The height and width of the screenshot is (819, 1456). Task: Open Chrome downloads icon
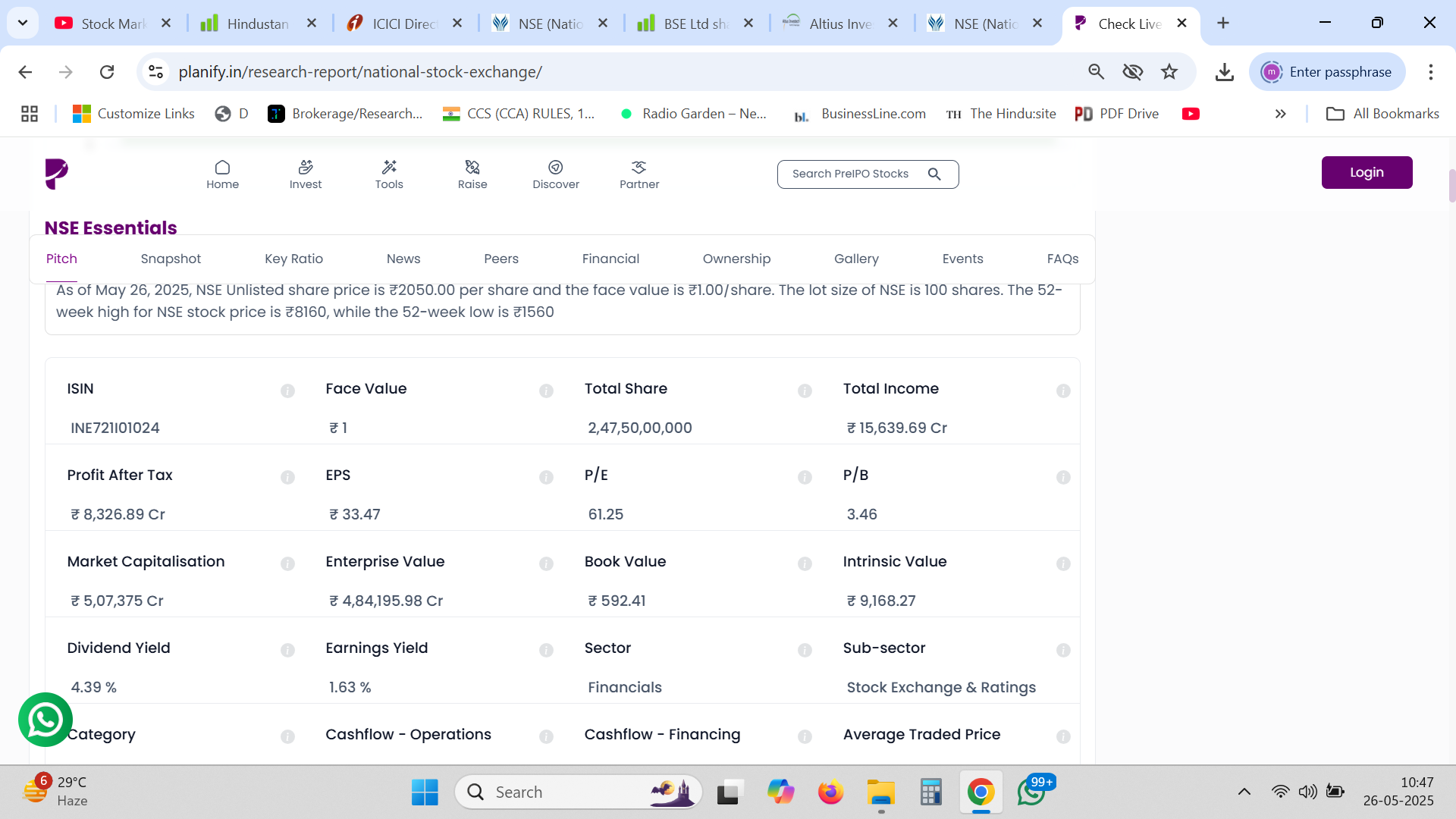point(1224,71)
